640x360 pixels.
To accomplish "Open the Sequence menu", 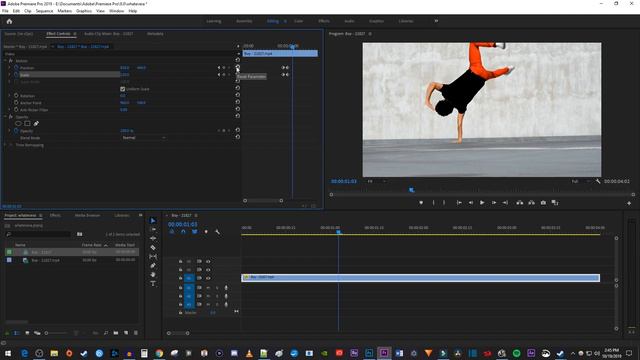I will coord(44,11).
